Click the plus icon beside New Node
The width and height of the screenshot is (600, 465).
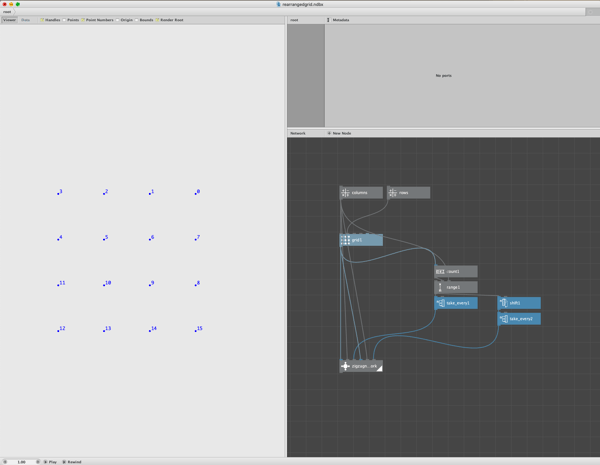(329, 133)
